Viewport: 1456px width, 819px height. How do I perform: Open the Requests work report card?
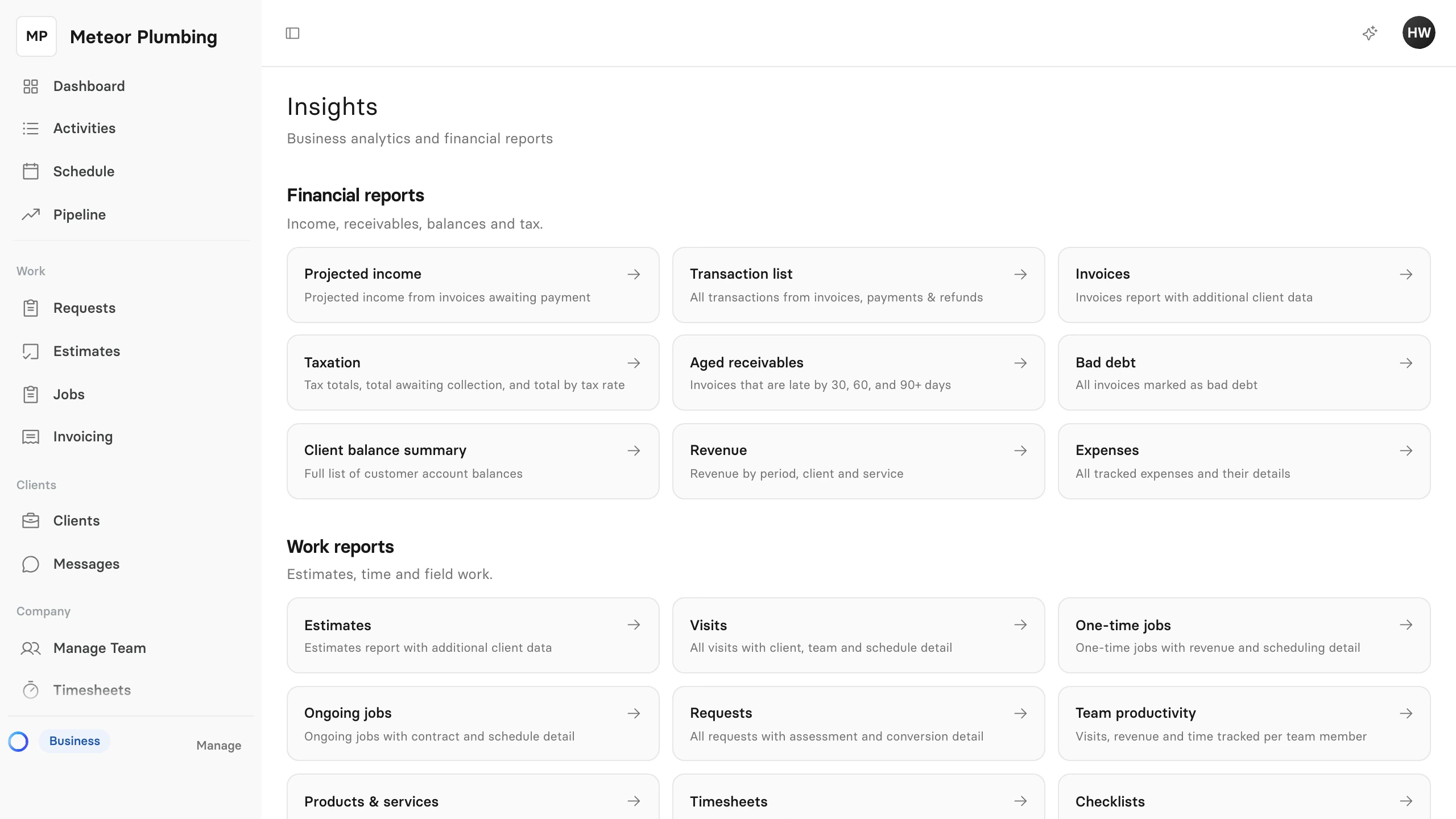click(858, 723)
